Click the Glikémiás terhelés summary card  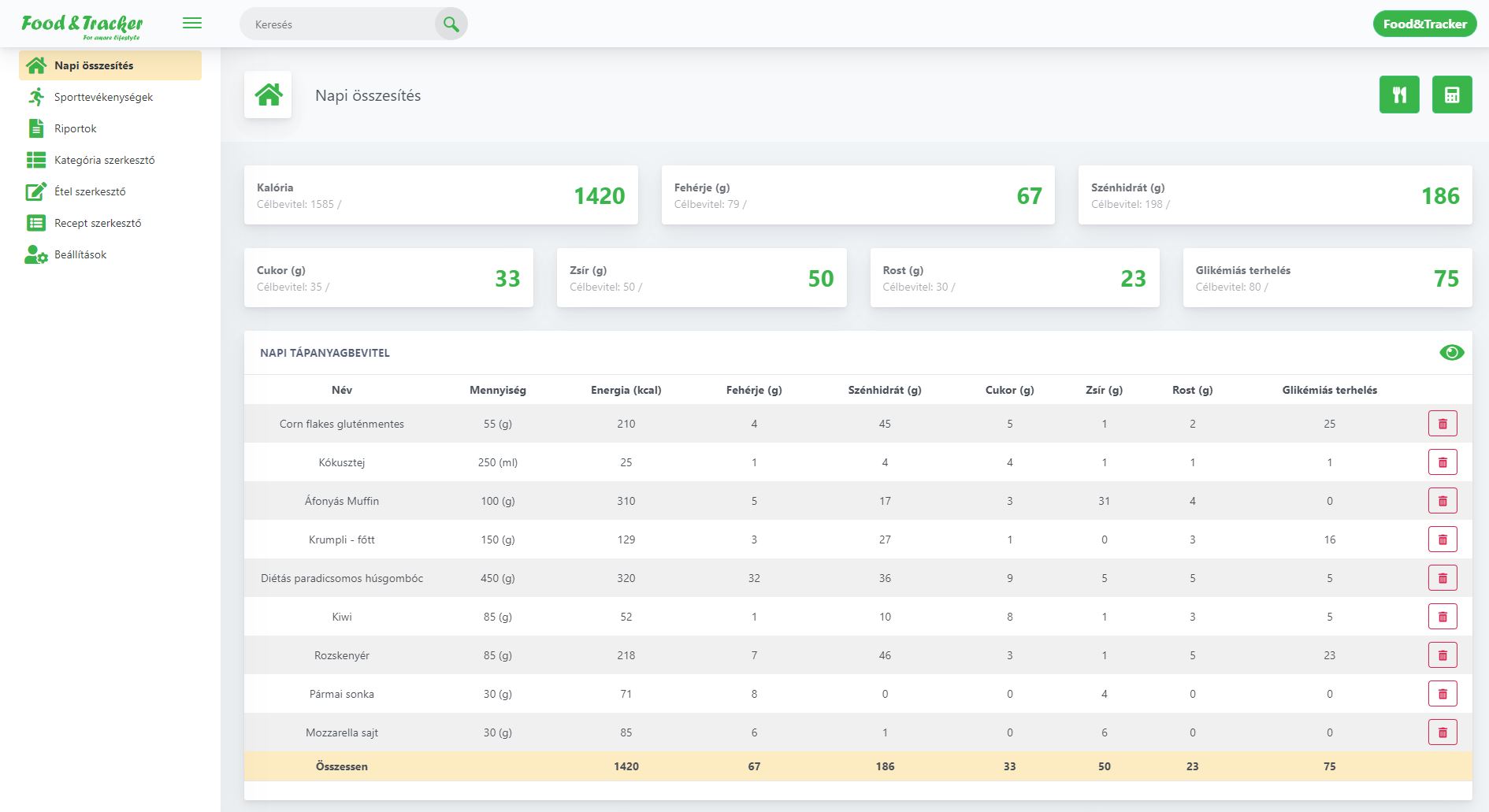tap(1327, 277)
